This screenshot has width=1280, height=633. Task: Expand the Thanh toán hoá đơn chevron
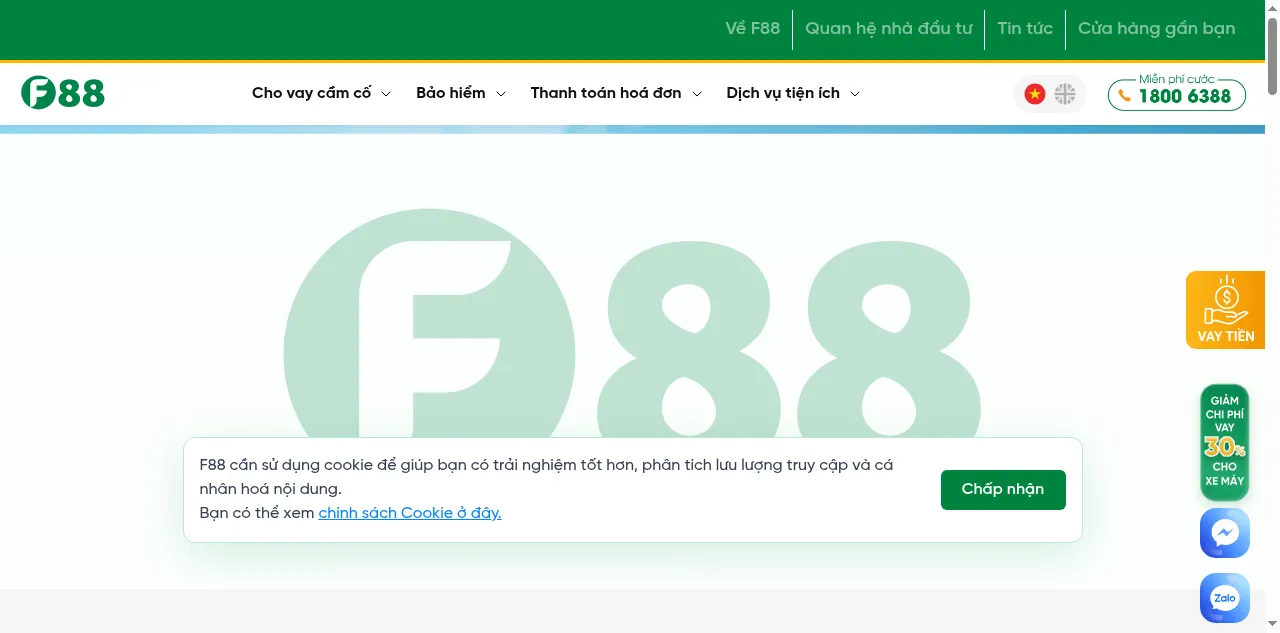pyautogui.click(x=697, y=94)
